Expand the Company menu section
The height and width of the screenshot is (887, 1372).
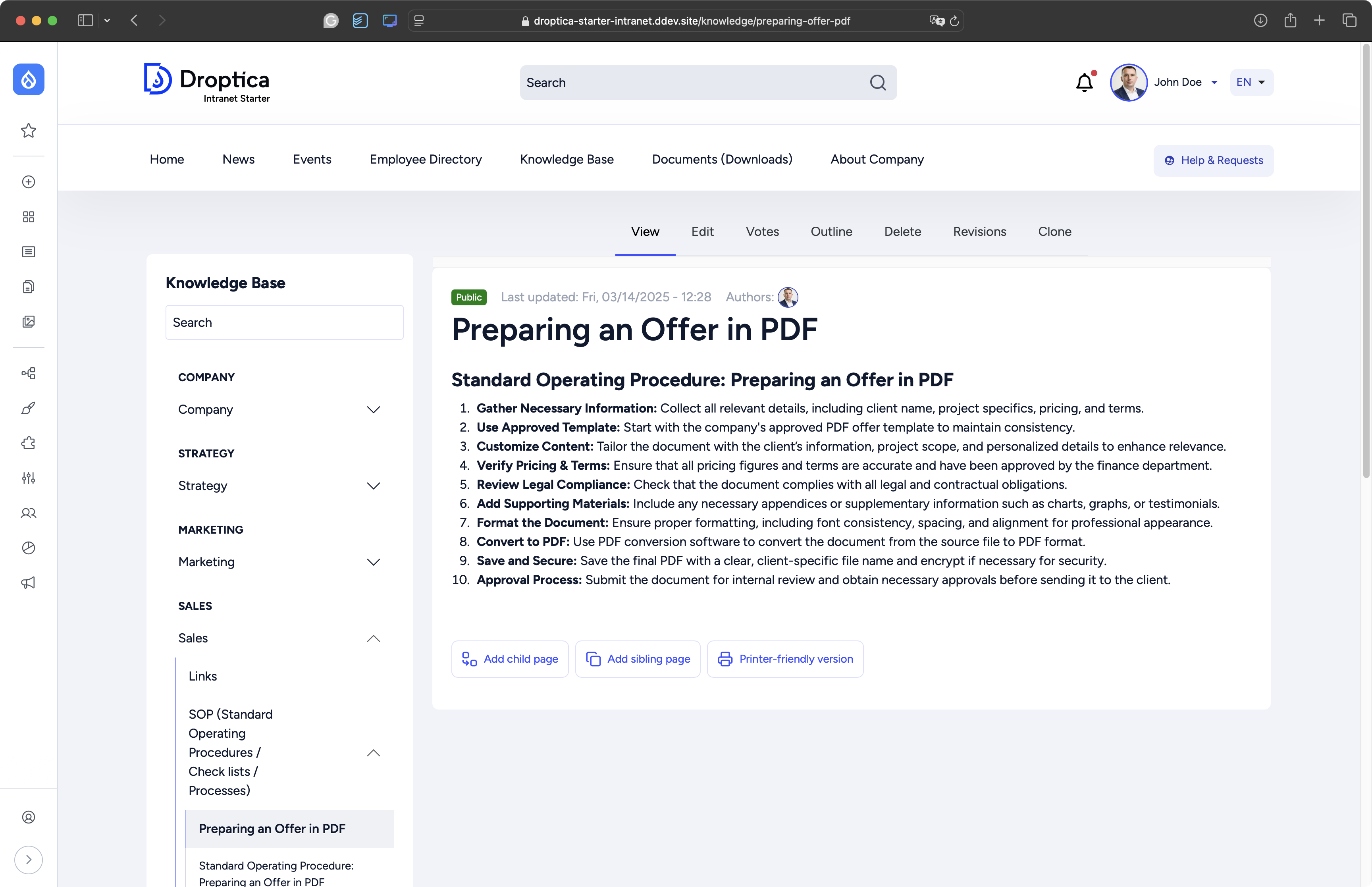point(373,409)
